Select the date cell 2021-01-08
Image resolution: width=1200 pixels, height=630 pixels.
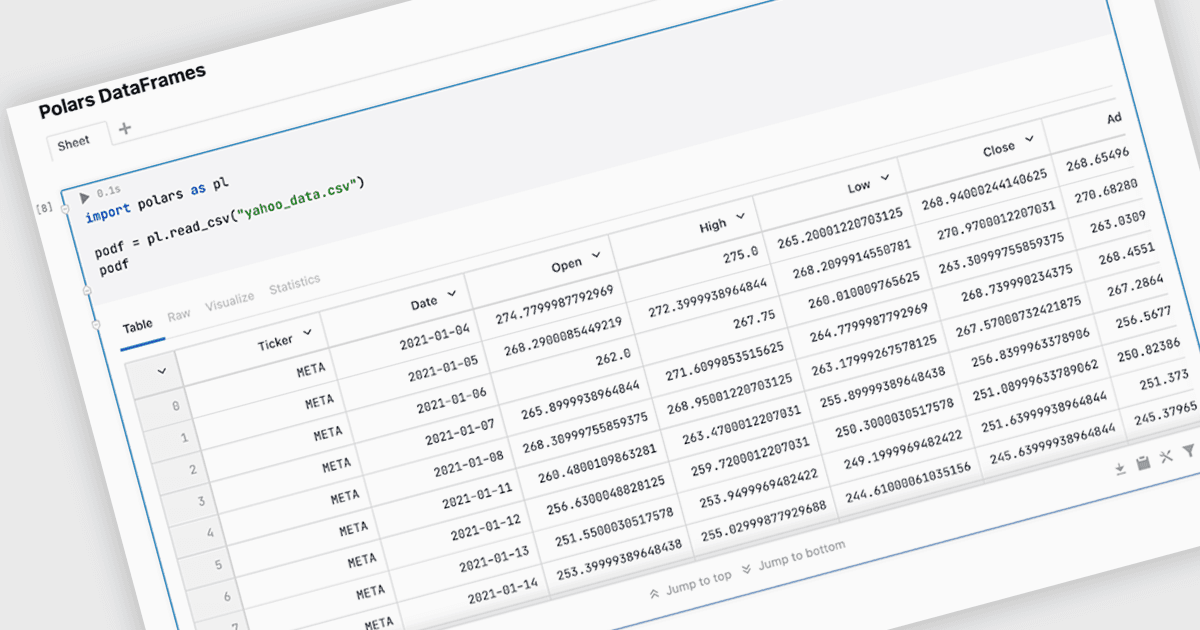[471, 464]
